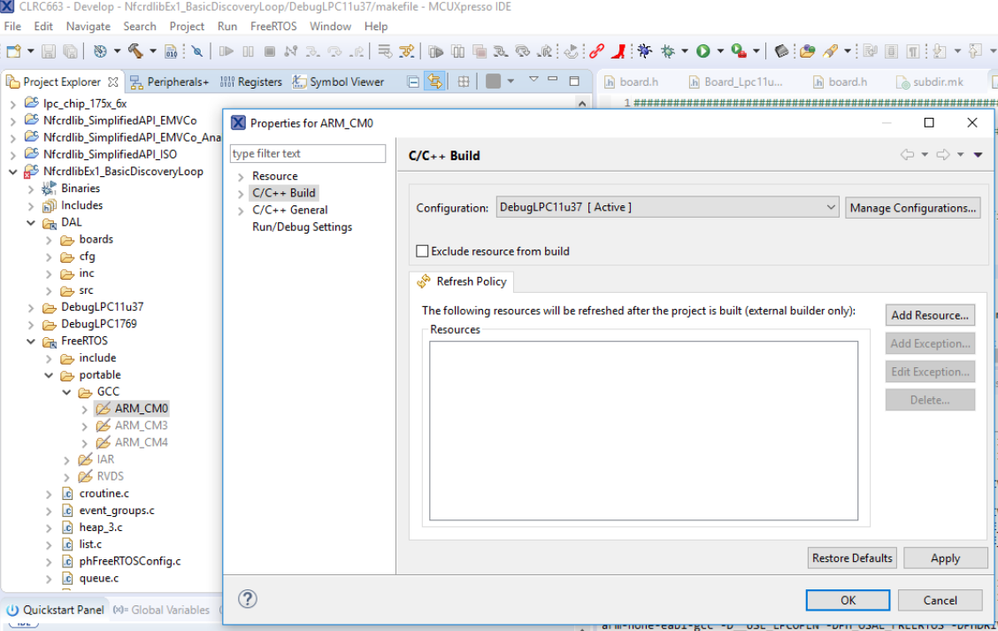This screenshot has width=998, height=631.
Task: Open the Build hammer dropdown arrow
Action: point(153,51)
